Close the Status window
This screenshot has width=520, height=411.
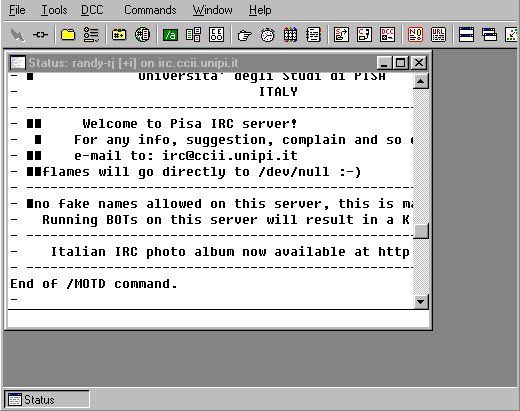pyautogui.click(x=419, y=63)
